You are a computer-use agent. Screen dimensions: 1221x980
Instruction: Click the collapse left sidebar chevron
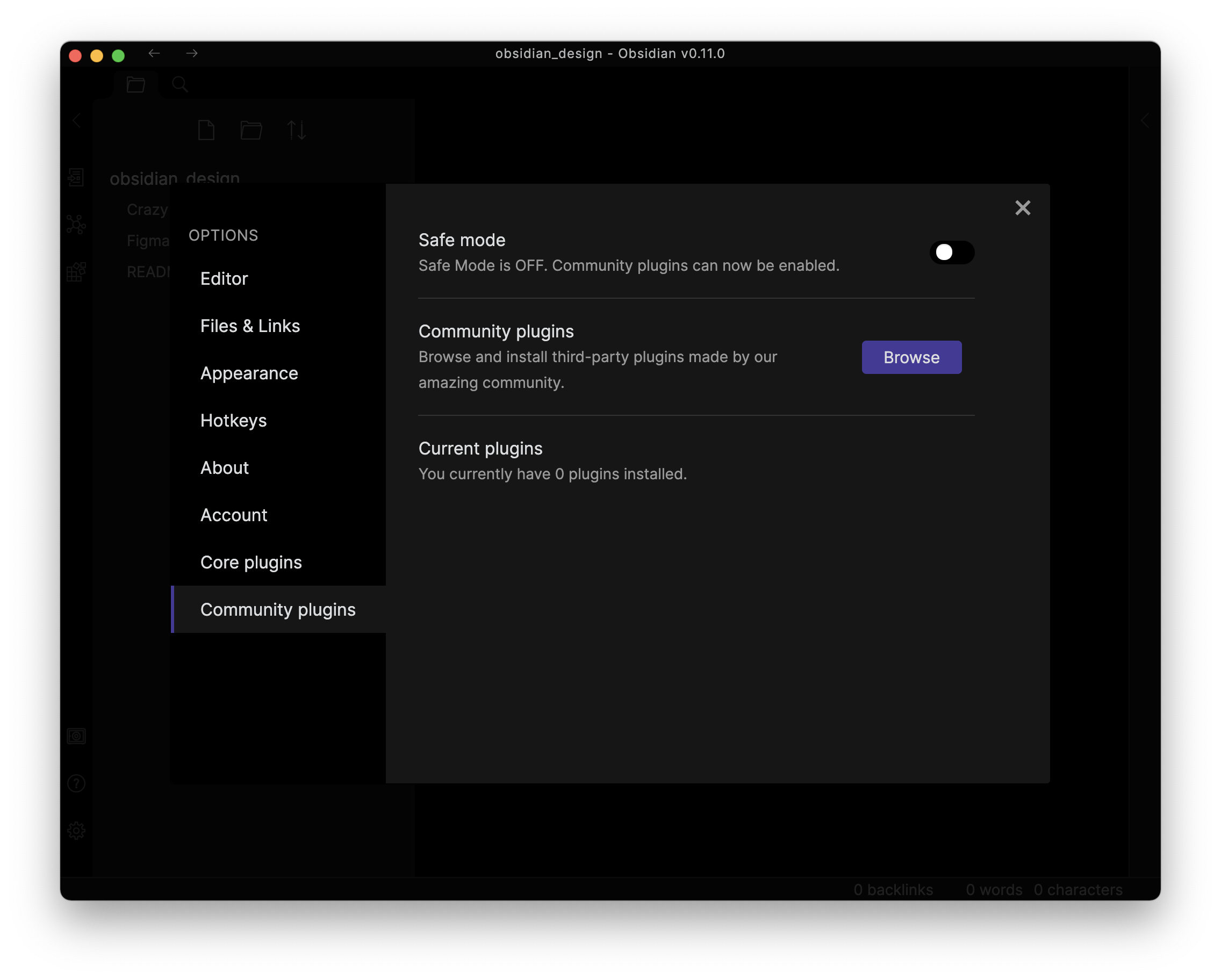click(77, 120)
